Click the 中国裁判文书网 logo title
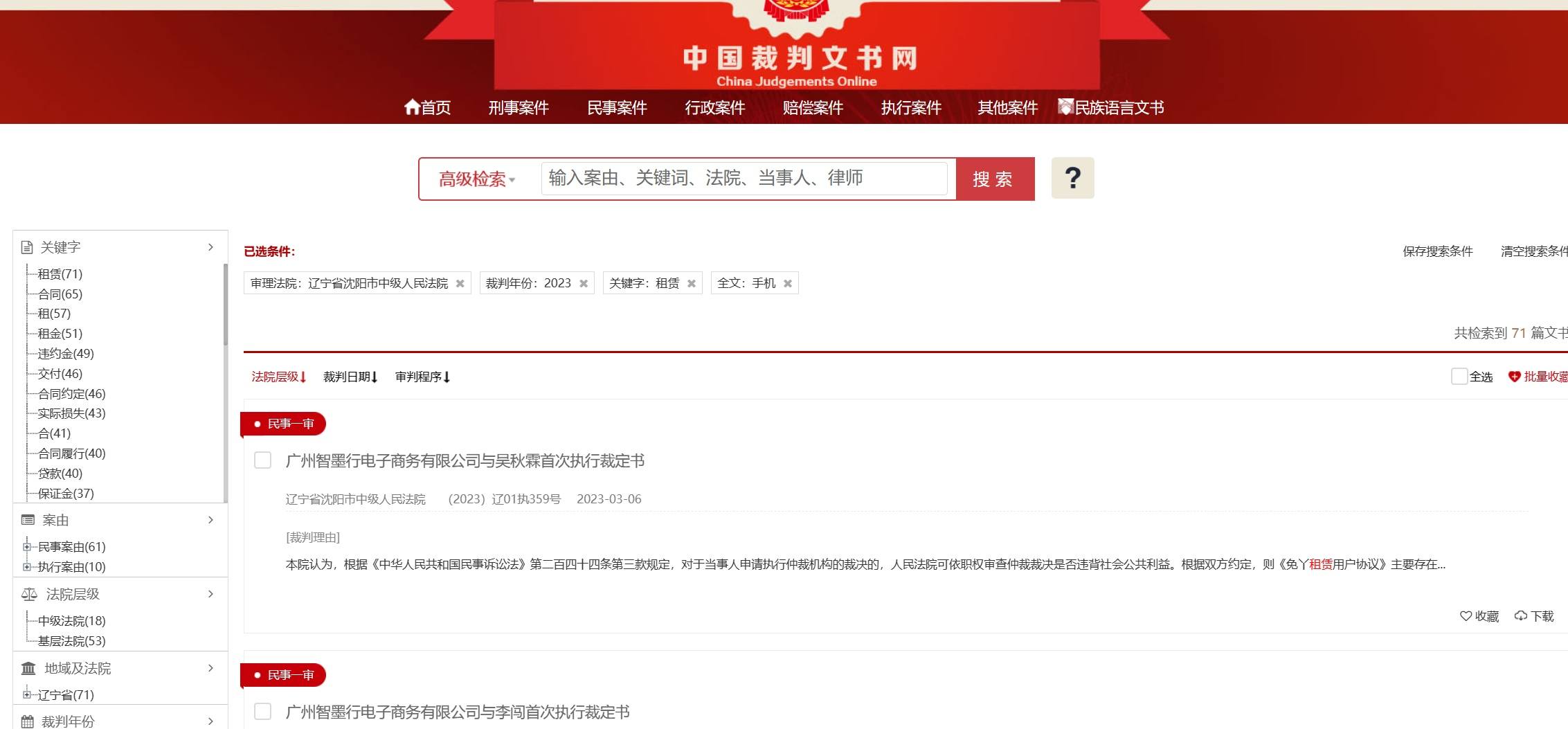1568x729 pixels. point(800,58)
